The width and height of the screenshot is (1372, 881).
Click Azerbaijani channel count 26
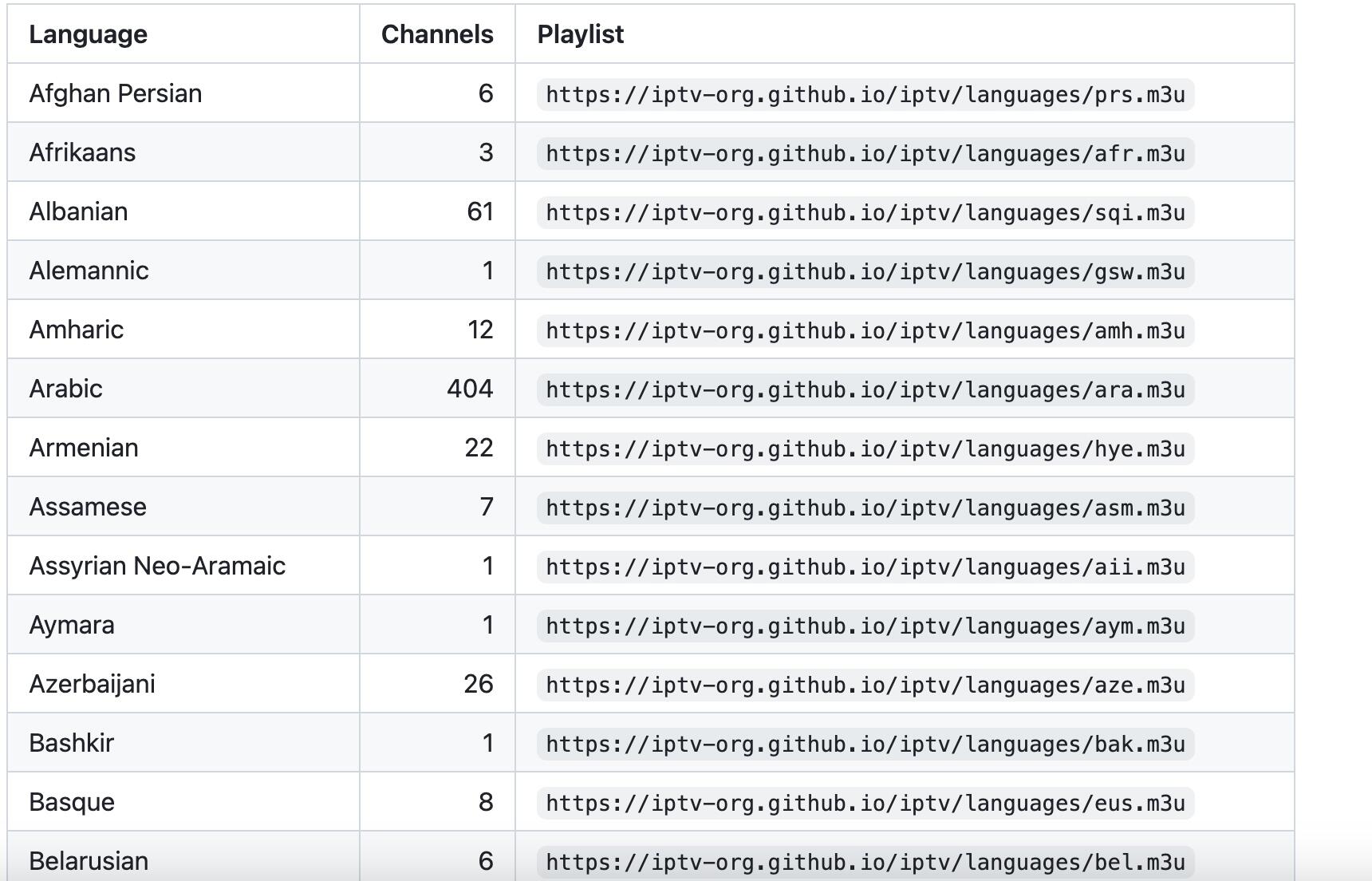pos(479,684)
